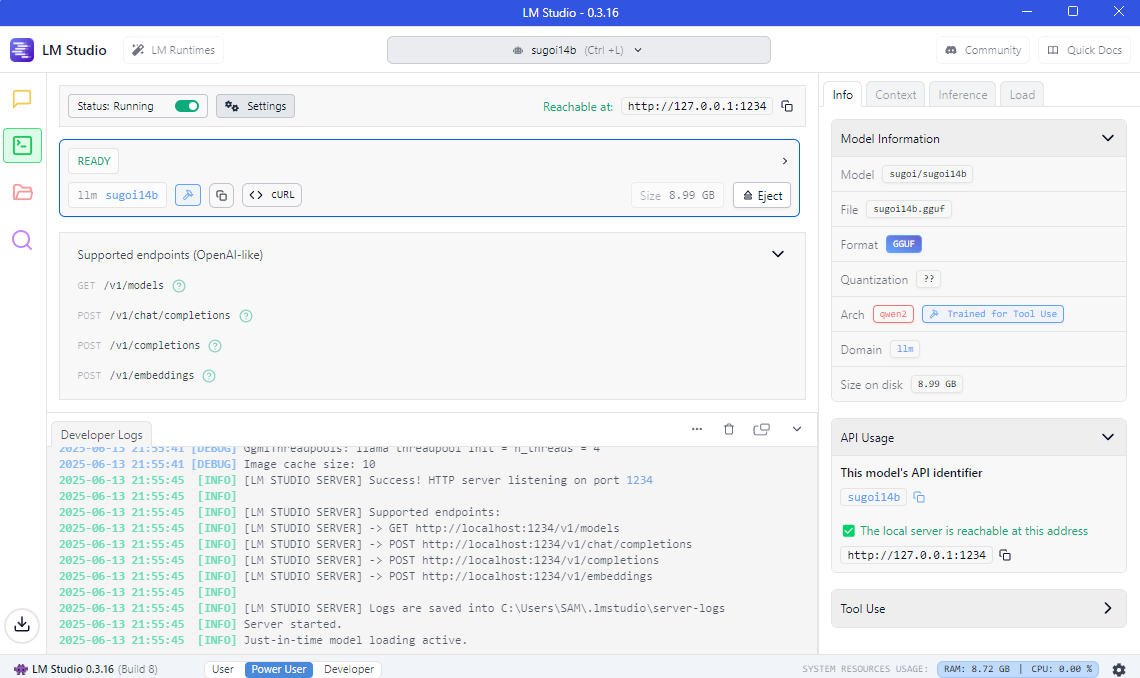Click the tool use wrench icon beside sugoi14b
This screenshot has width=1140, height=678.
188,195
